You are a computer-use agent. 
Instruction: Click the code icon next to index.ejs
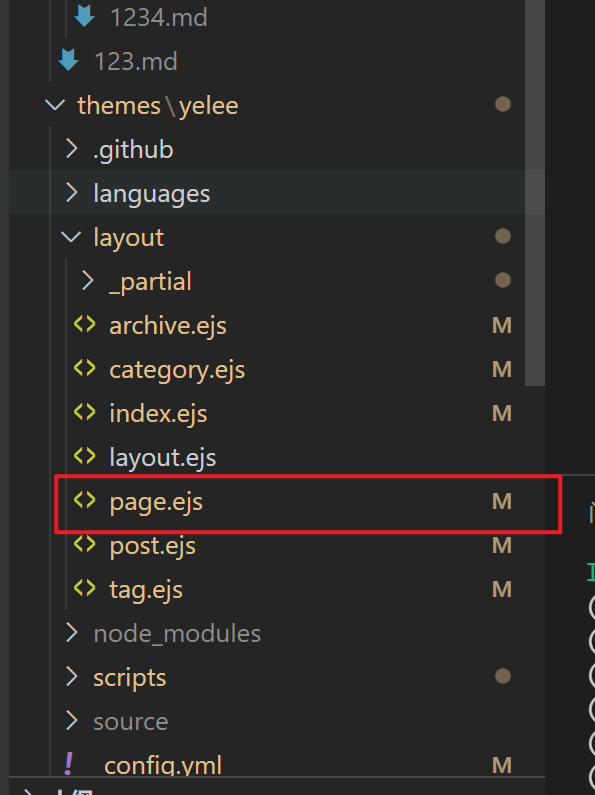[x=85, y=412]
